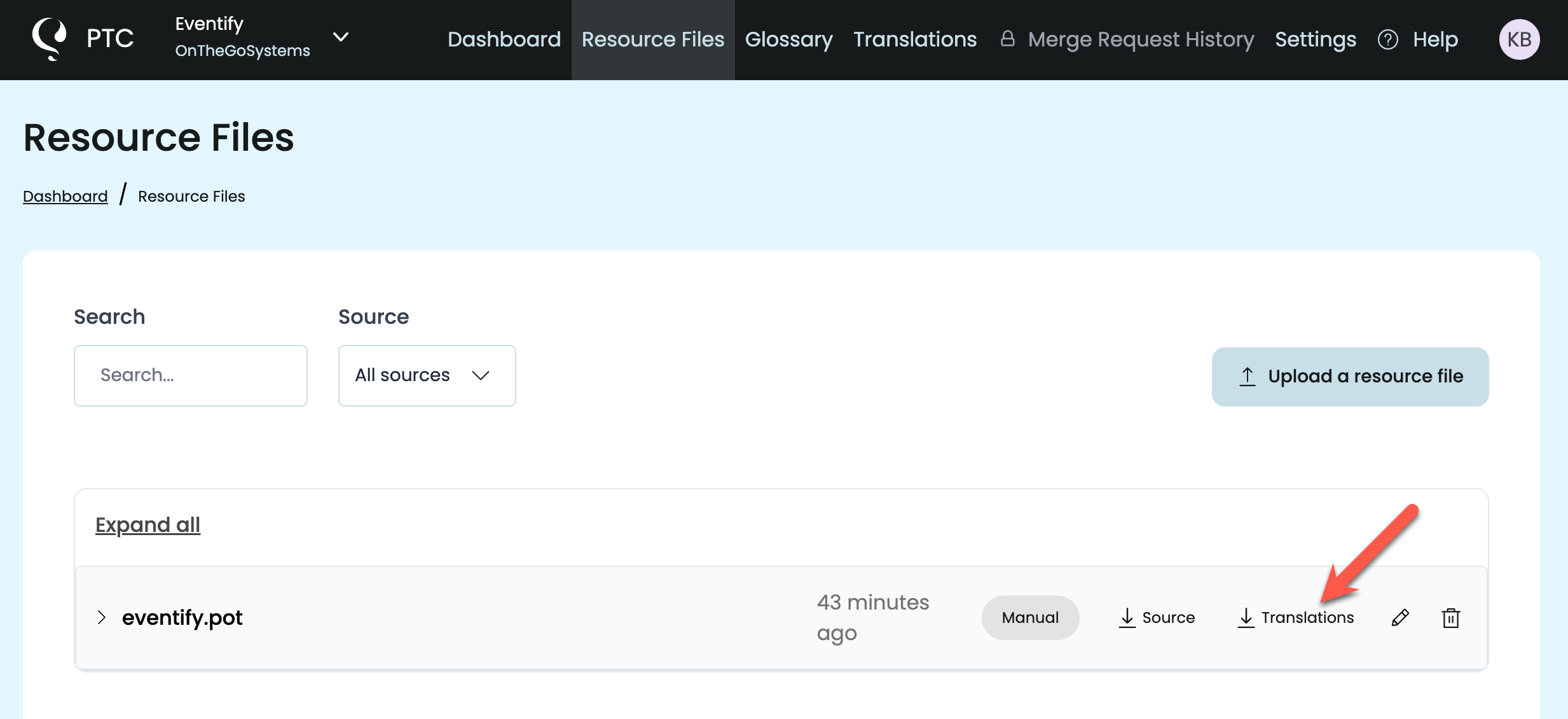Click Expand all
The height and width of the screenshot is (719, 1568).
pos(148,524)
